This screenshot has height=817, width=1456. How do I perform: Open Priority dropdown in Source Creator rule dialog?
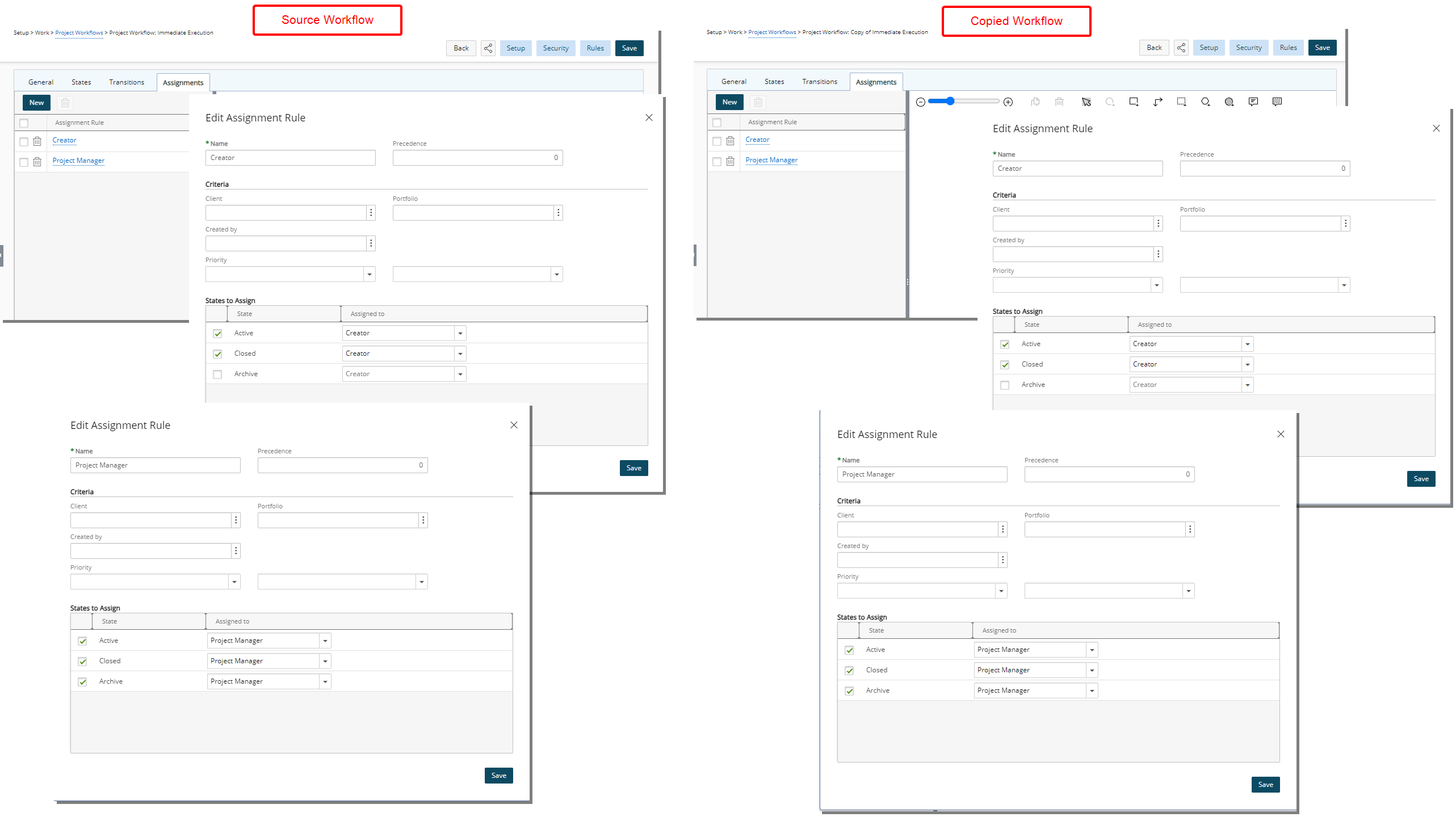tap(370, 275)
